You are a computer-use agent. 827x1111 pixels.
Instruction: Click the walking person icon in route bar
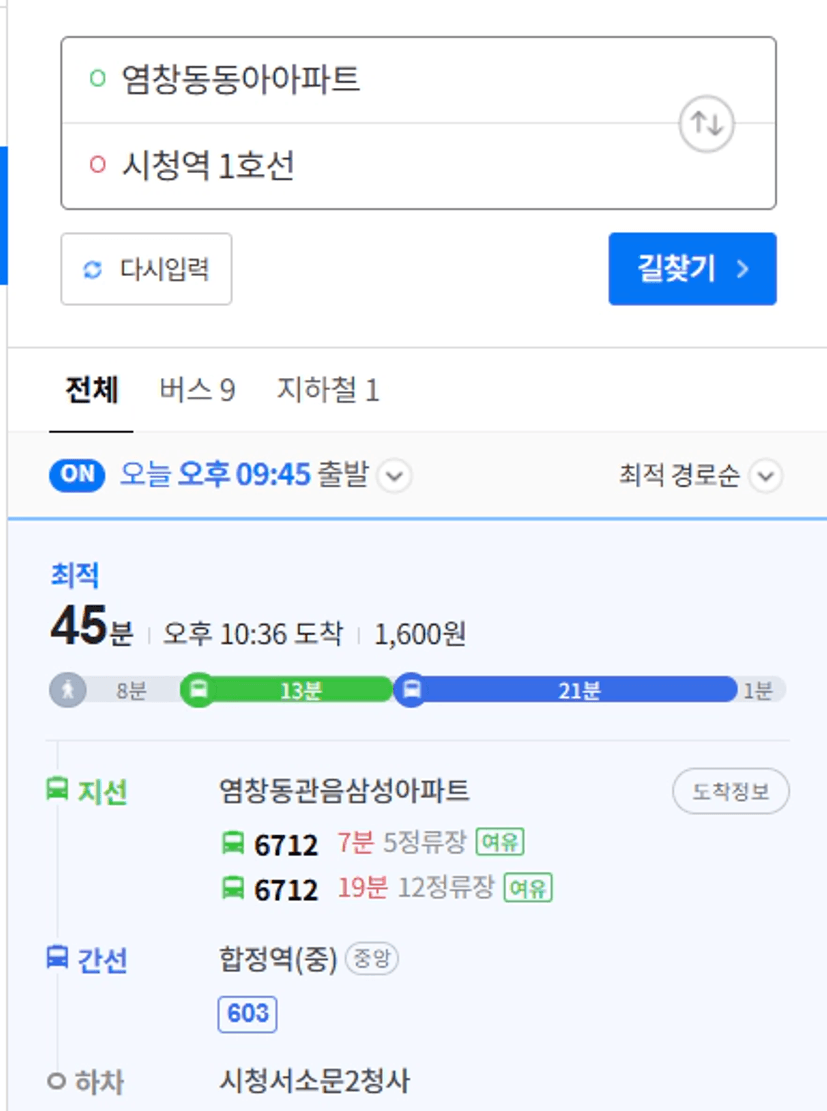[68, 689]
